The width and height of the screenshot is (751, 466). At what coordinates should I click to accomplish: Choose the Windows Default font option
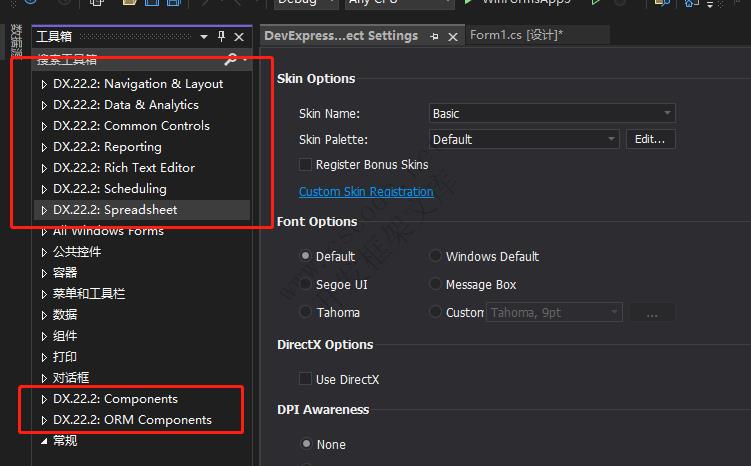(436, 257)
